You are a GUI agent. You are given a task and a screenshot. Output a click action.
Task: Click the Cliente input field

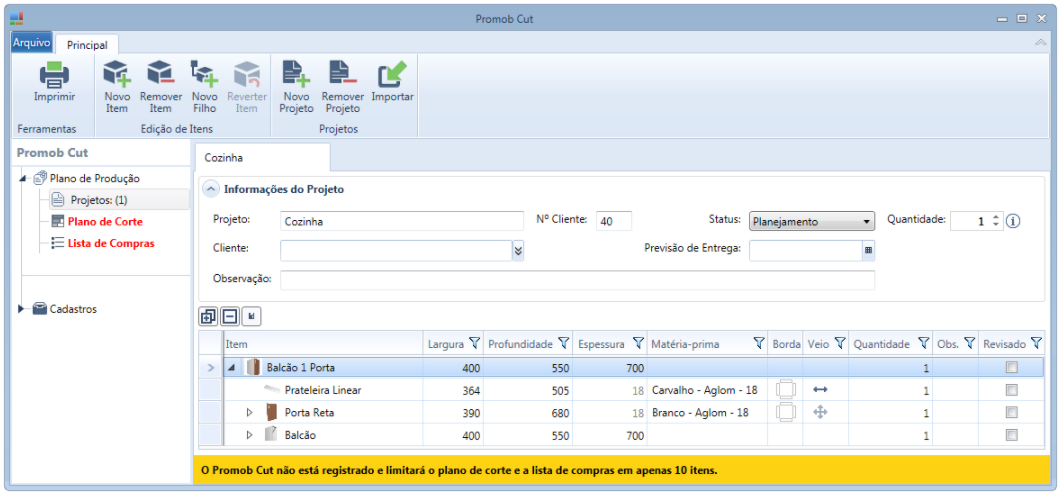point(396,250)
